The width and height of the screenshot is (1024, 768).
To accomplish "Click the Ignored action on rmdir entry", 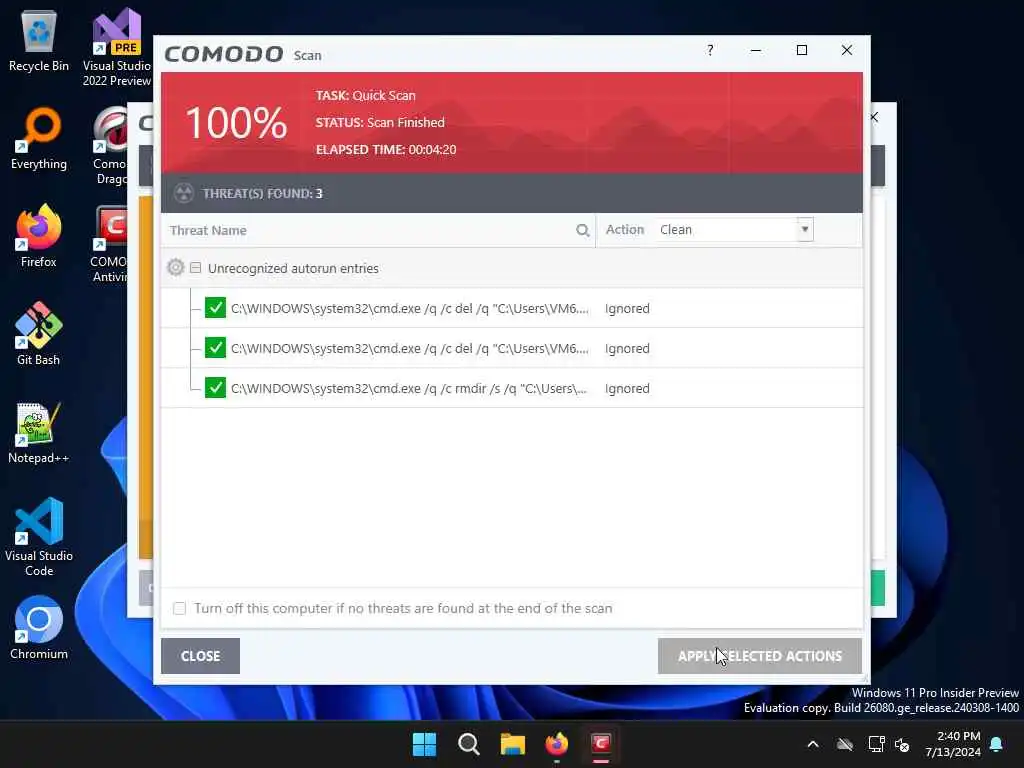I will coord(627,389).
